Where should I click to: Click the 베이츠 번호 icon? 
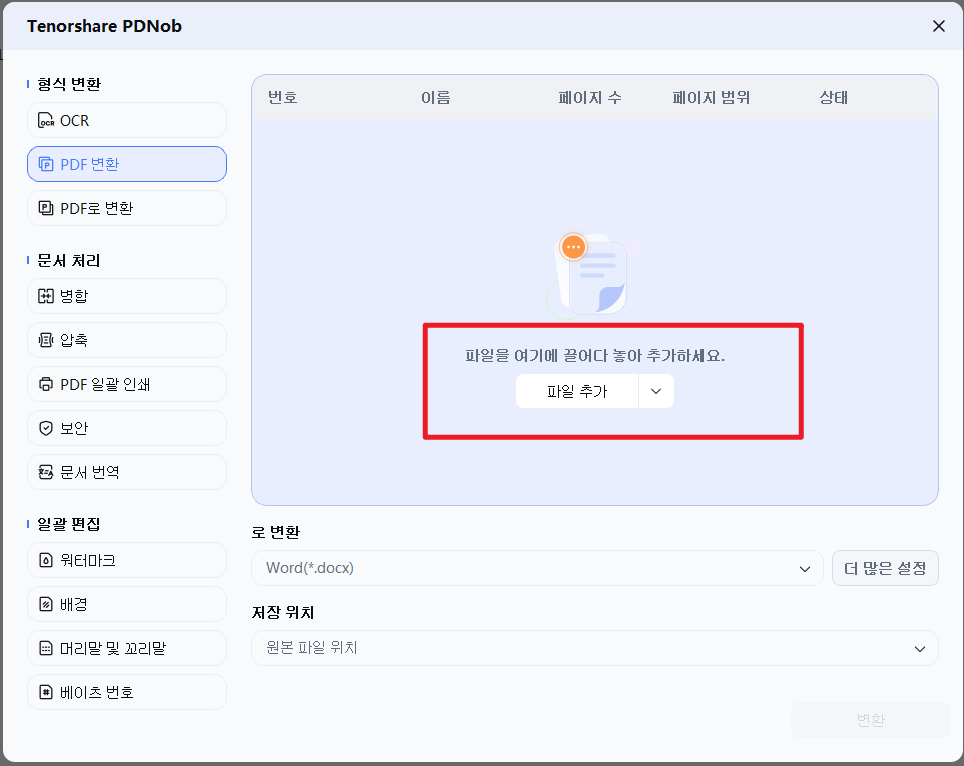click(x=46, y=692)
